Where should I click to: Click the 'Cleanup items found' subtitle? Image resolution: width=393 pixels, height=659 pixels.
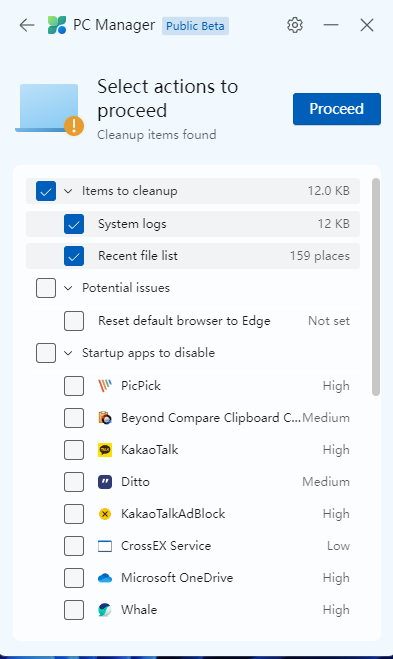coord(157,135)
